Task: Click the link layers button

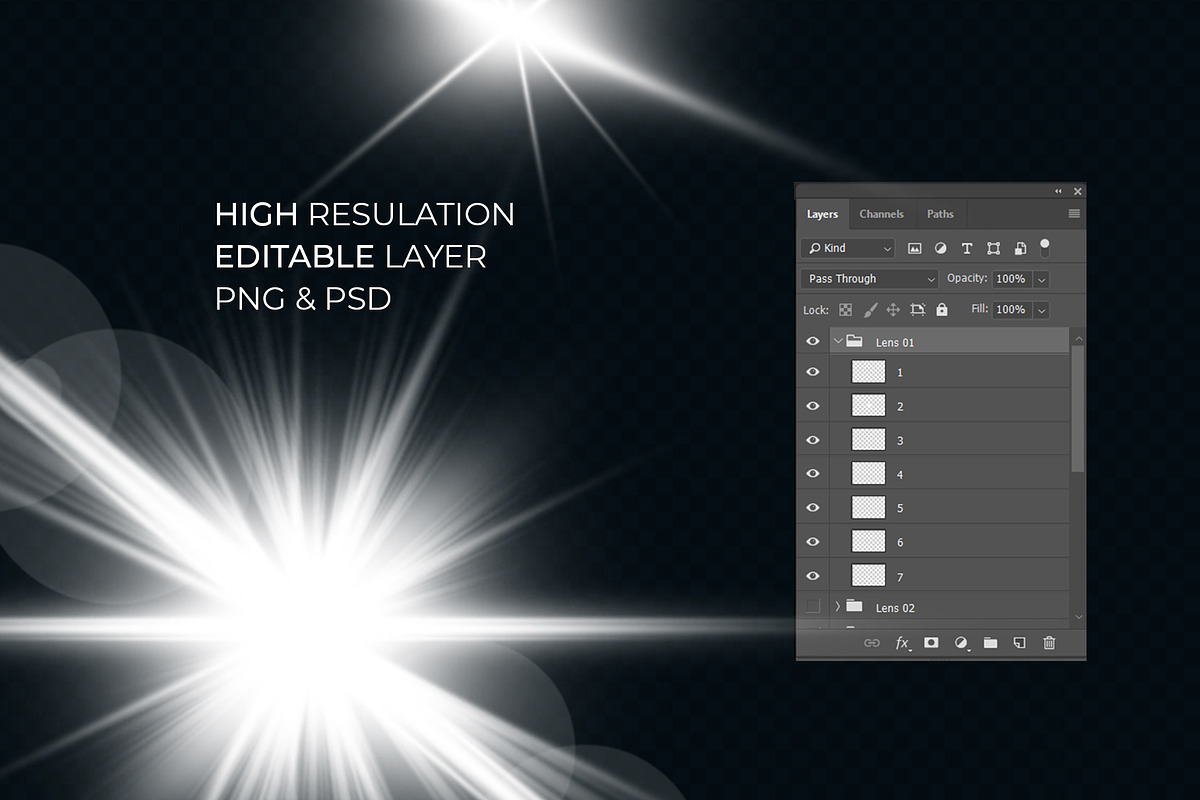Action: [x=871, y=643]
